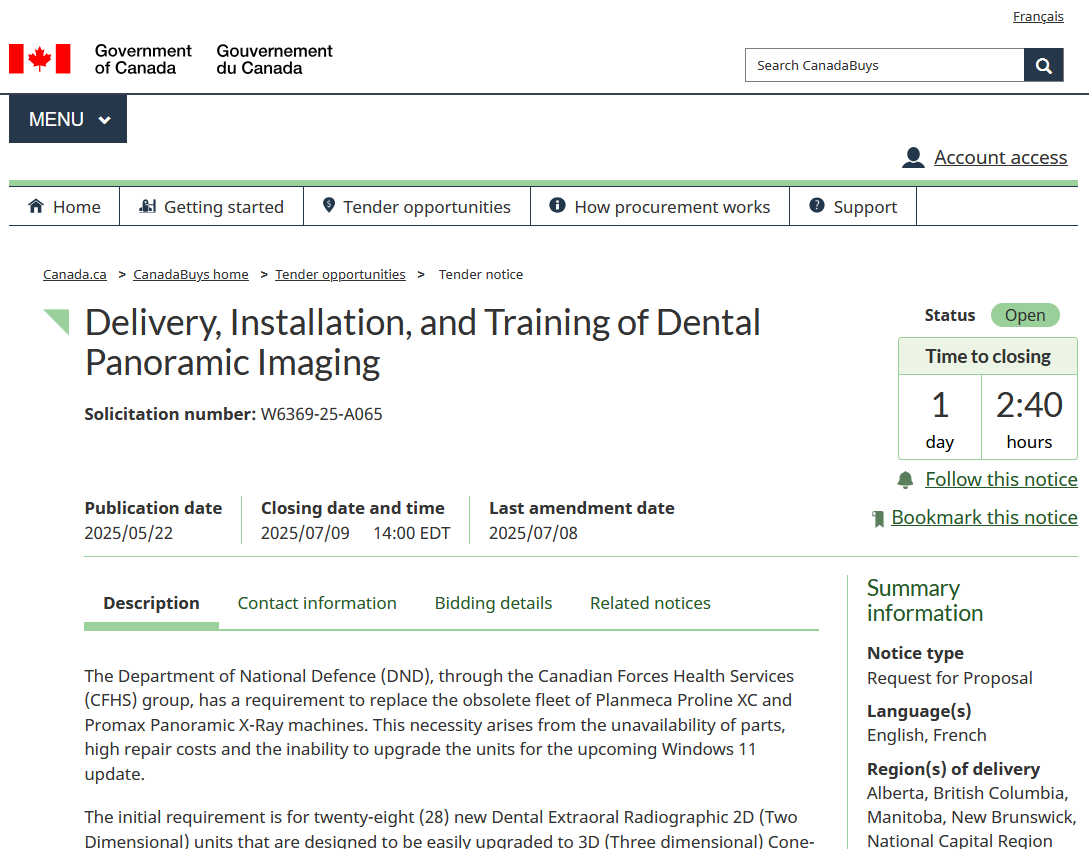The width and height of the screenshot is (1089, 849).
Task: Switch to the Bidding details tab
Action: pos(494,603)
